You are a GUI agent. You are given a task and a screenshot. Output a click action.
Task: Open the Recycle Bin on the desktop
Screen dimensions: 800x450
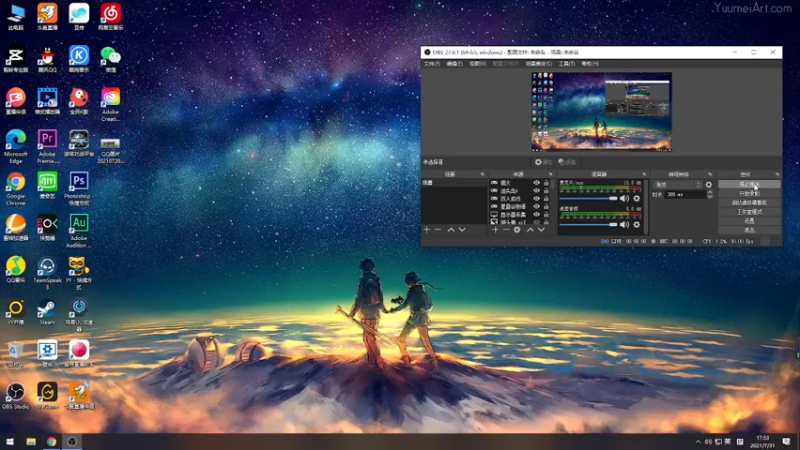click(15, 354)
